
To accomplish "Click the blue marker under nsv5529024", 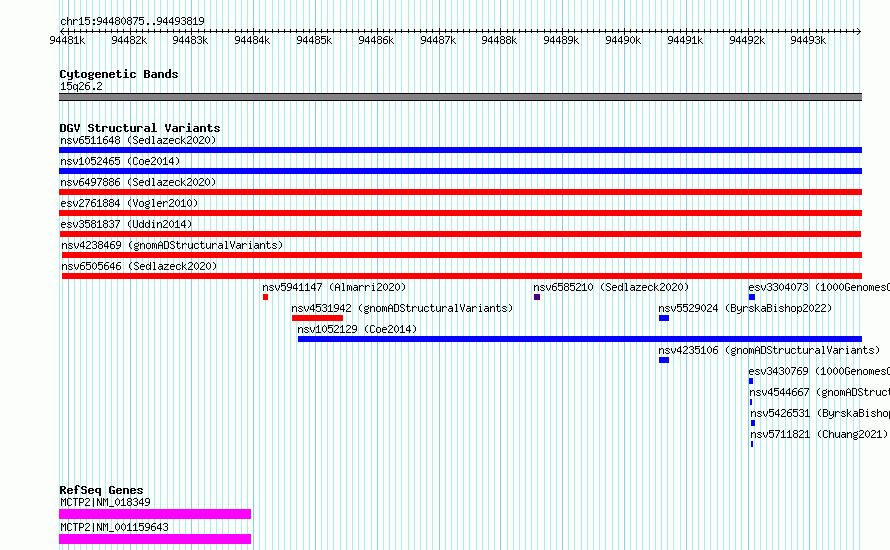I will click(x=664, y=318).
